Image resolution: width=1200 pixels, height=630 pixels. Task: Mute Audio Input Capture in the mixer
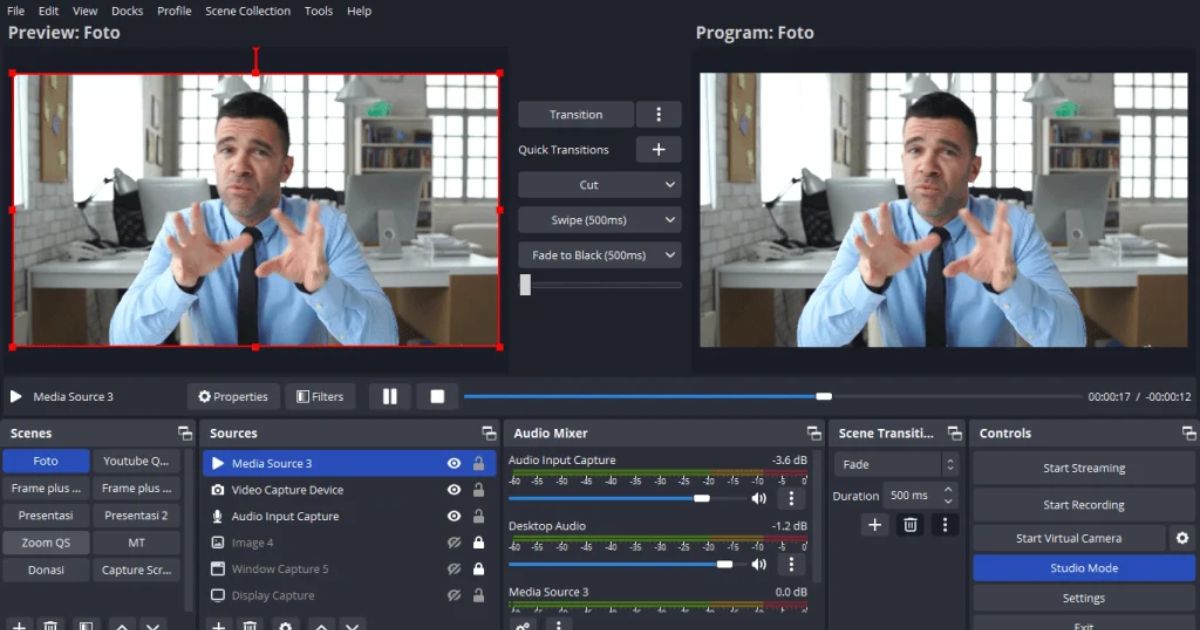759,498
